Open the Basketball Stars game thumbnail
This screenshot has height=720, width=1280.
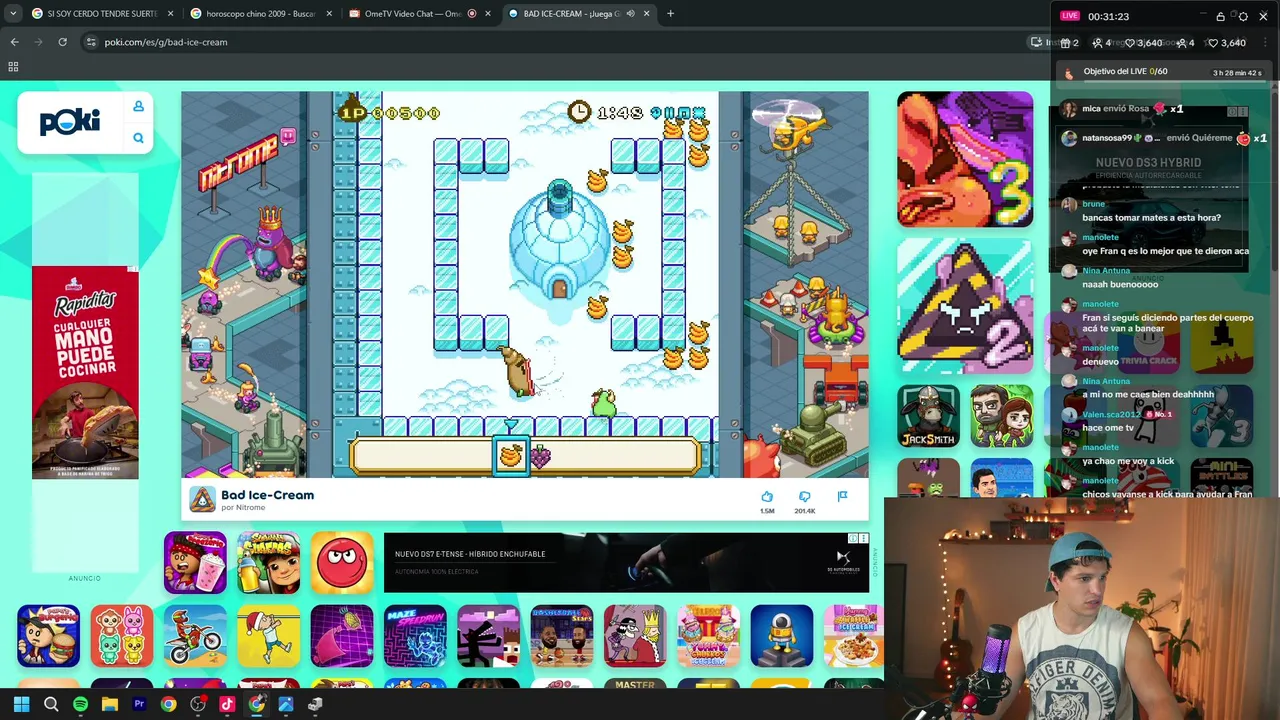(x=562, y=636)
